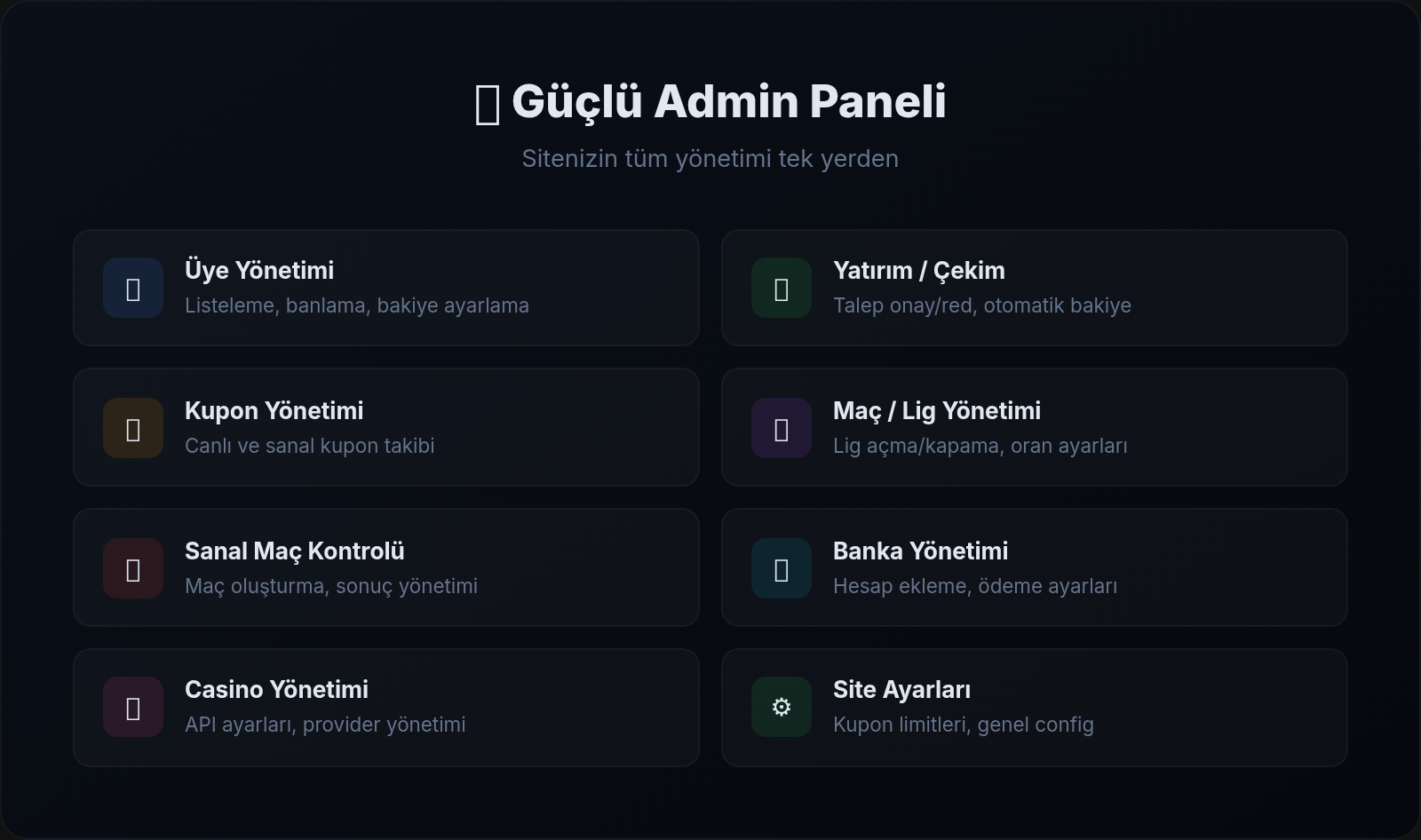Open the Site Ayarları title
The height and width of the screenshot is (840, 1421).
(x=901, y=689)
